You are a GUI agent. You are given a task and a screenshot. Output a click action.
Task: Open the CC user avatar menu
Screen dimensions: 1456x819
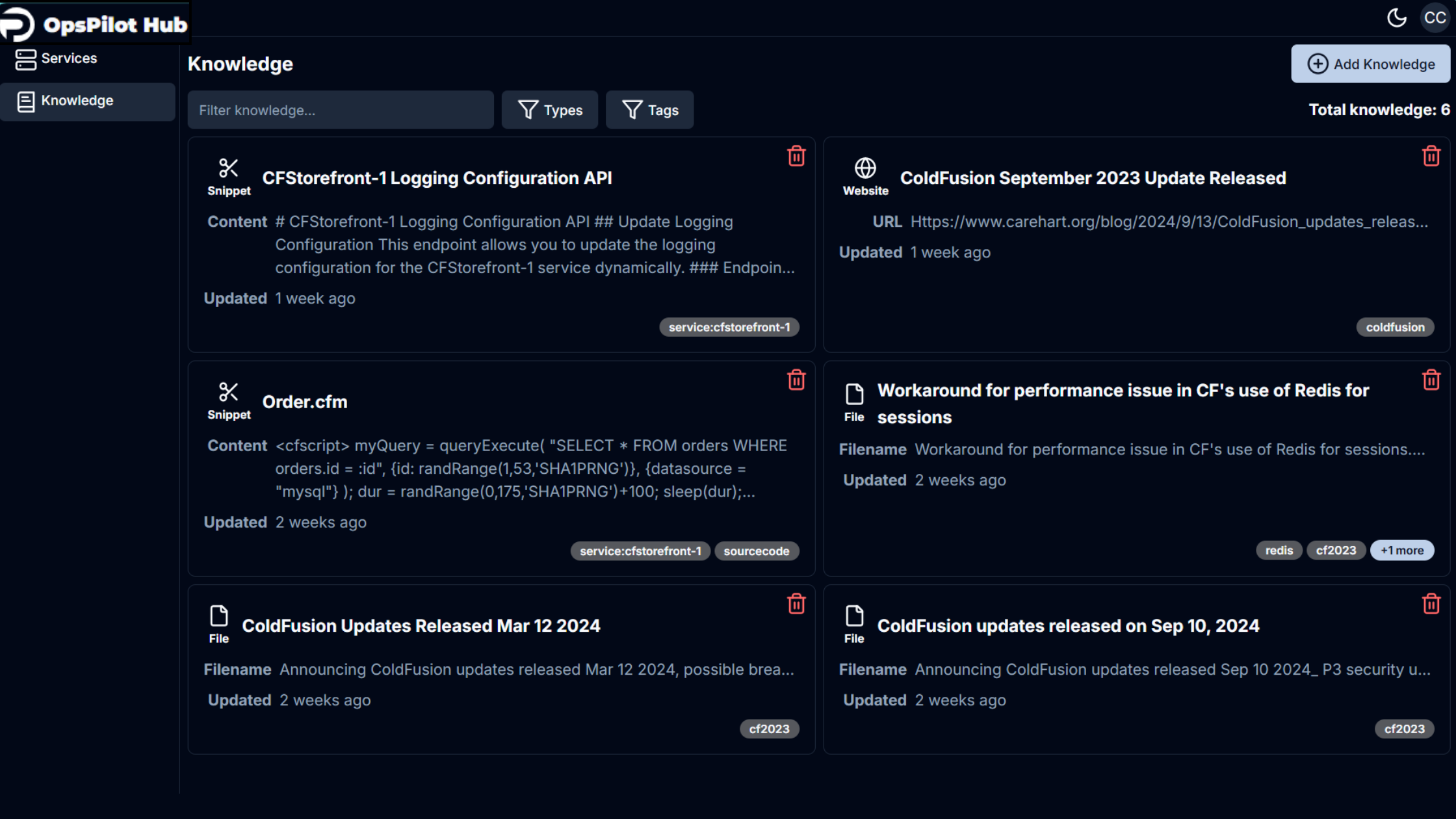(1435, 18)
